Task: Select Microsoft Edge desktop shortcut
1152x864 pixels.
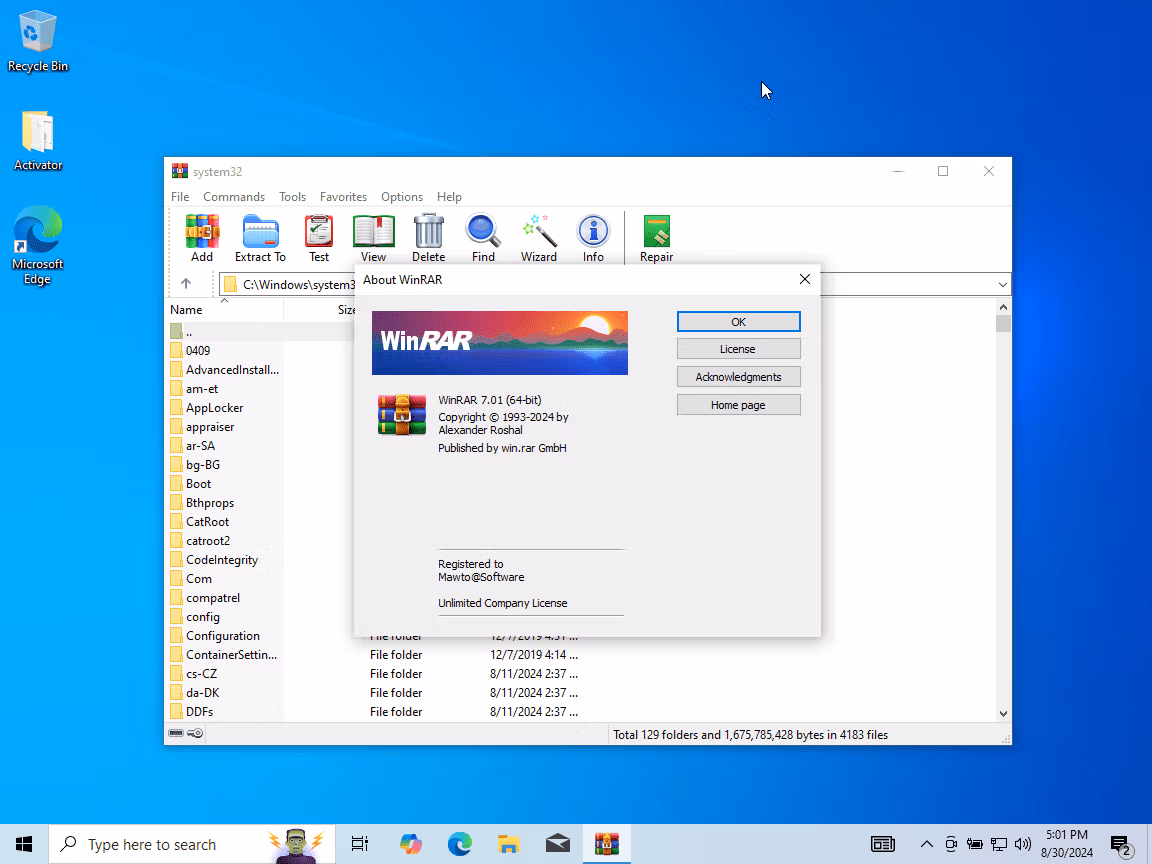Action: pos(37,245)
